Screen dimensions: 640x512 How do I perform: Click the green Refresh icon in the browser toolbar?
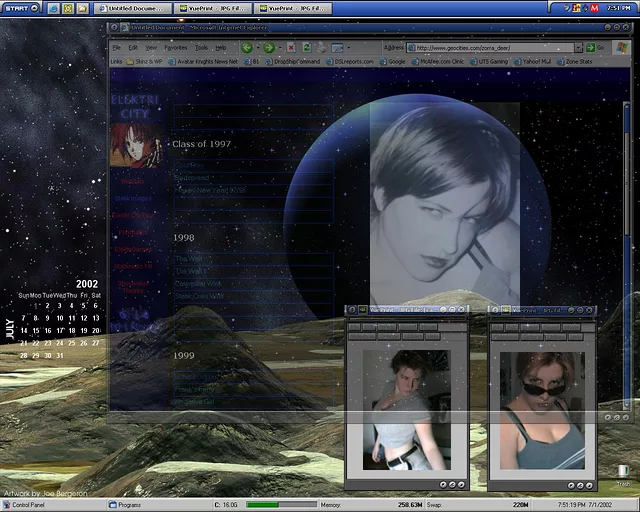(x=305, y=47)
